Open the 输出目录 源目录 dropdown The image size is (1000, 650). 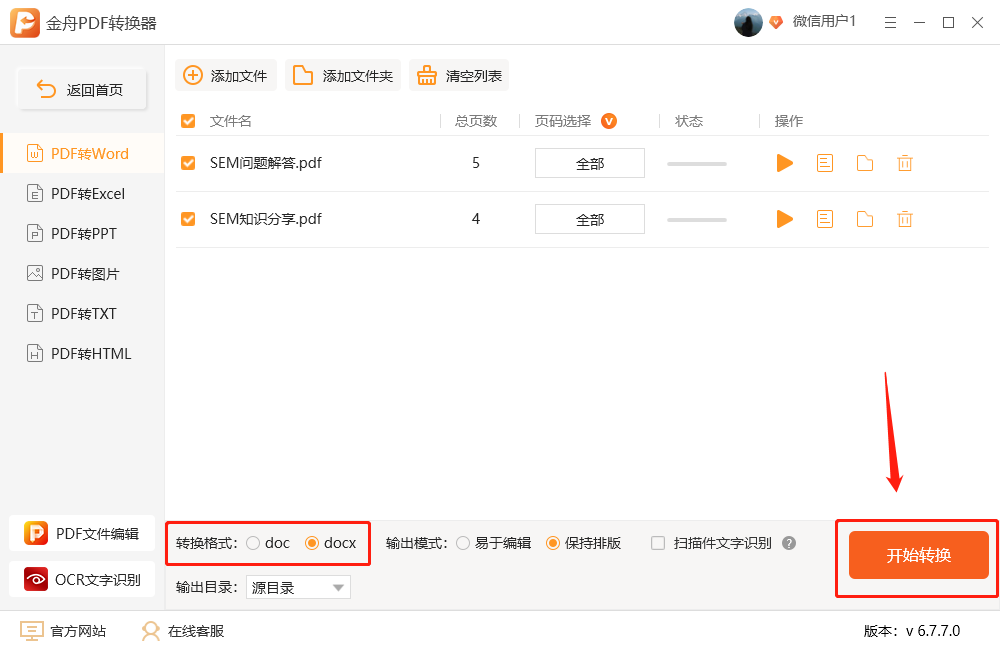pyautogui.click(x=298, y=587)
